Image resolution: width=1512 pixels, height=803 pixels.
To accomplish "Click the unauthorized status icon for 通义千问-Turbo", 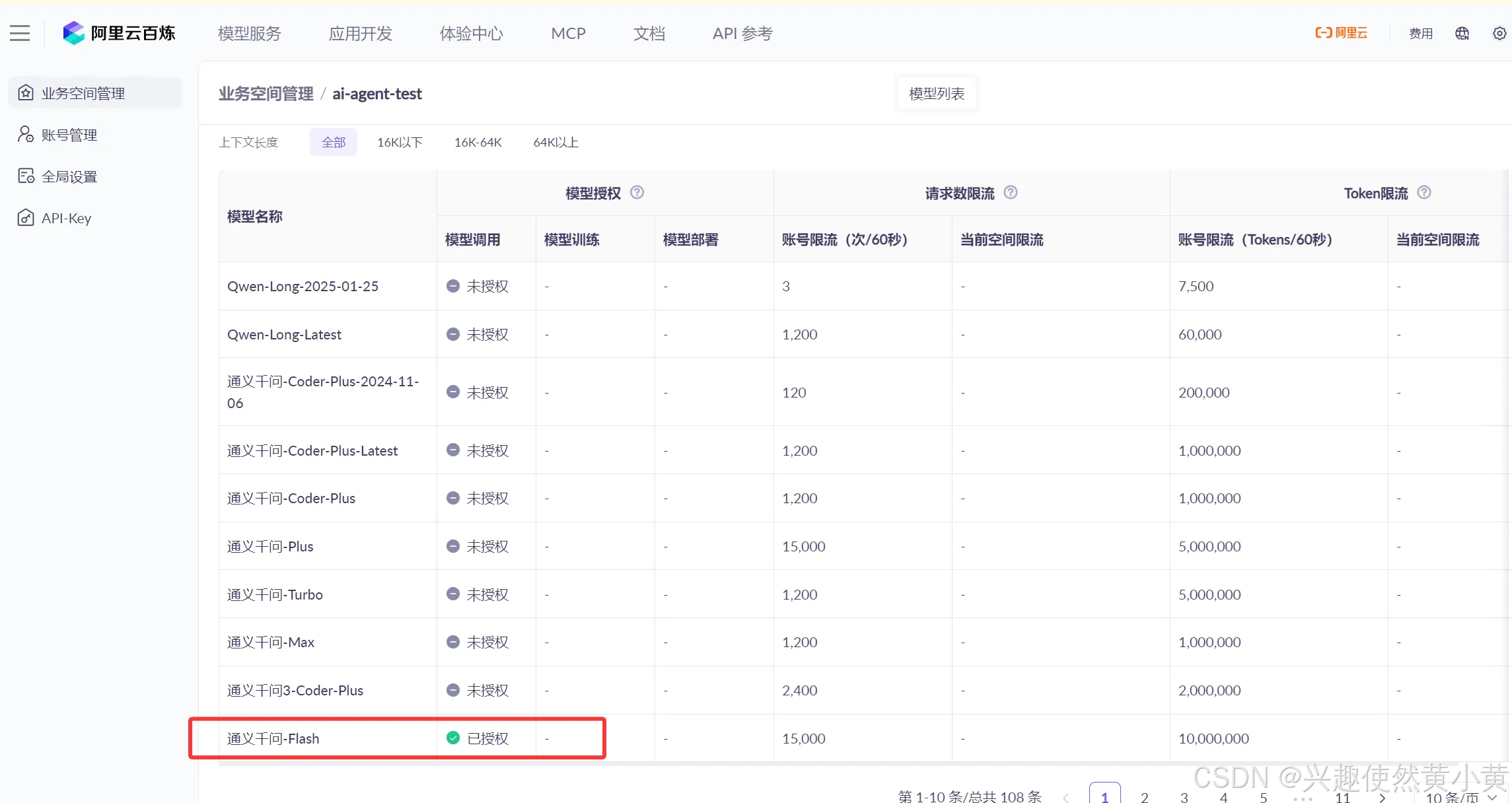I will (453, 594).
